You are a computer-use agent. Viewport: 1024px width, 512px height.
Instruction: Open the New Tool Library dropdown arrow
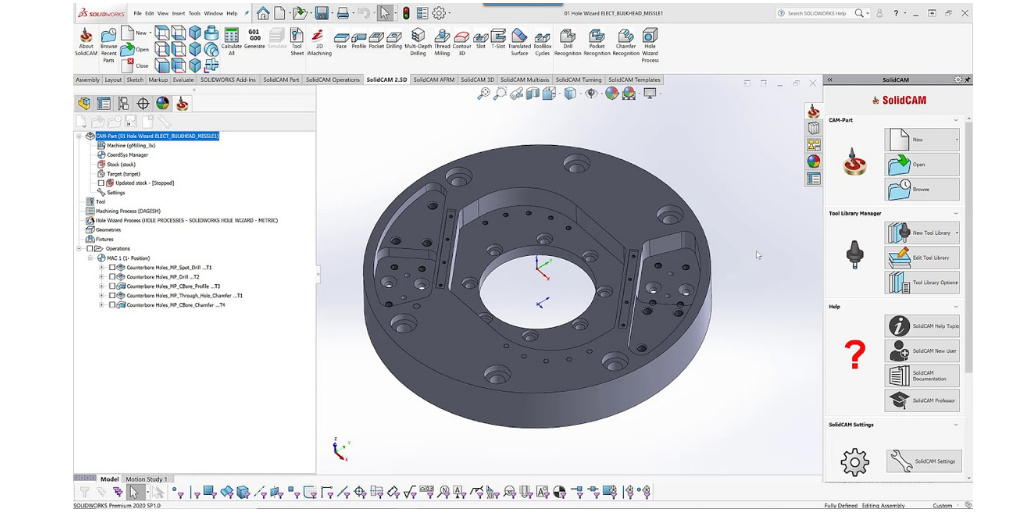tap(957, 232)
